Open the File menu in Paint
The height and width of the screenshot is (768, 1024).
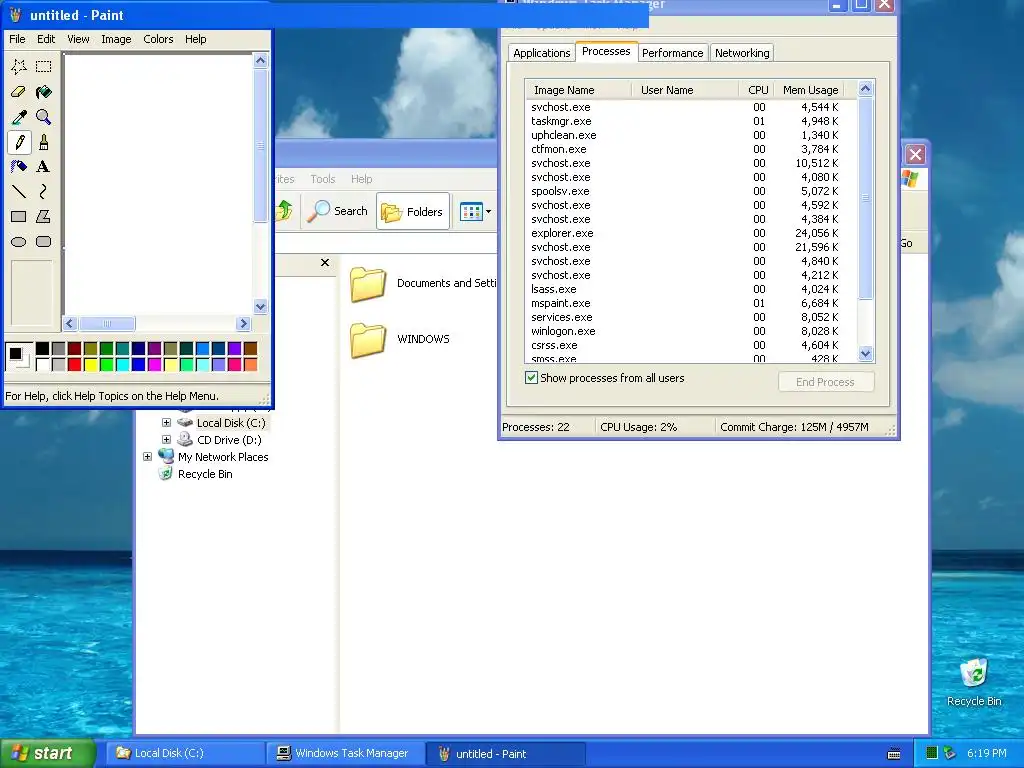point(17,39)
